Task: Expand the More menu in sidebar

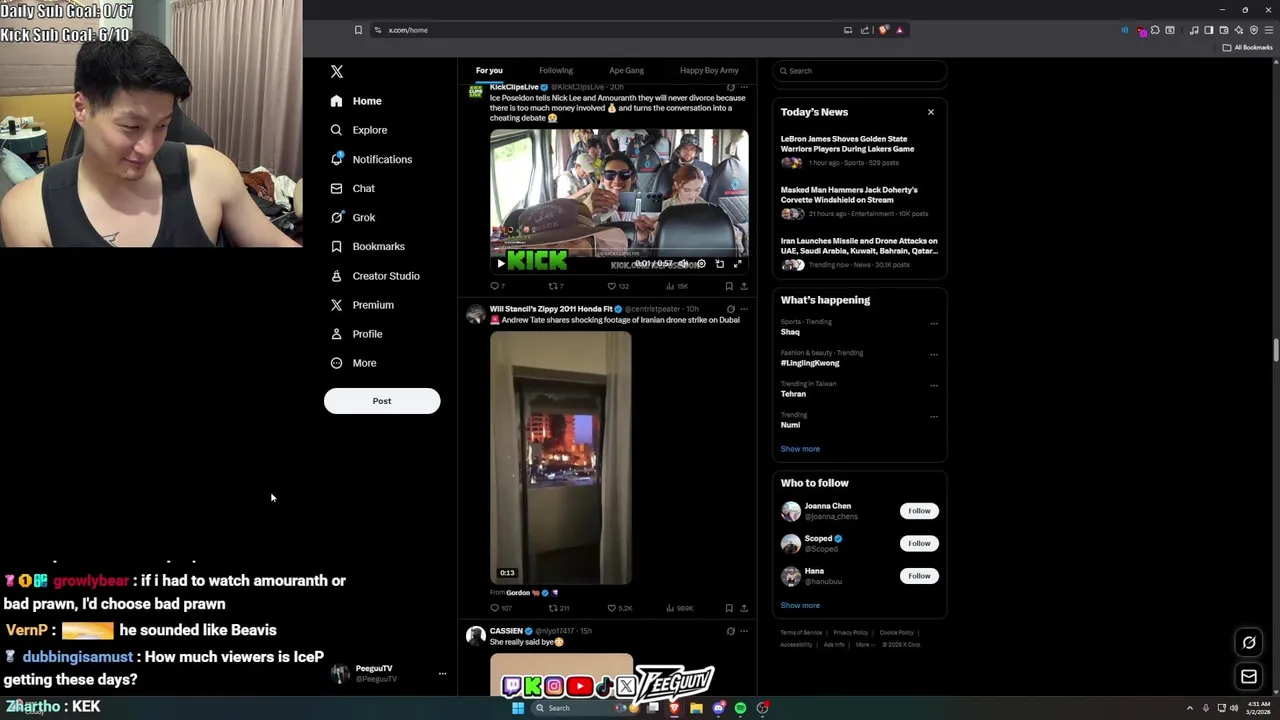Action: click(x=353, y=363)
